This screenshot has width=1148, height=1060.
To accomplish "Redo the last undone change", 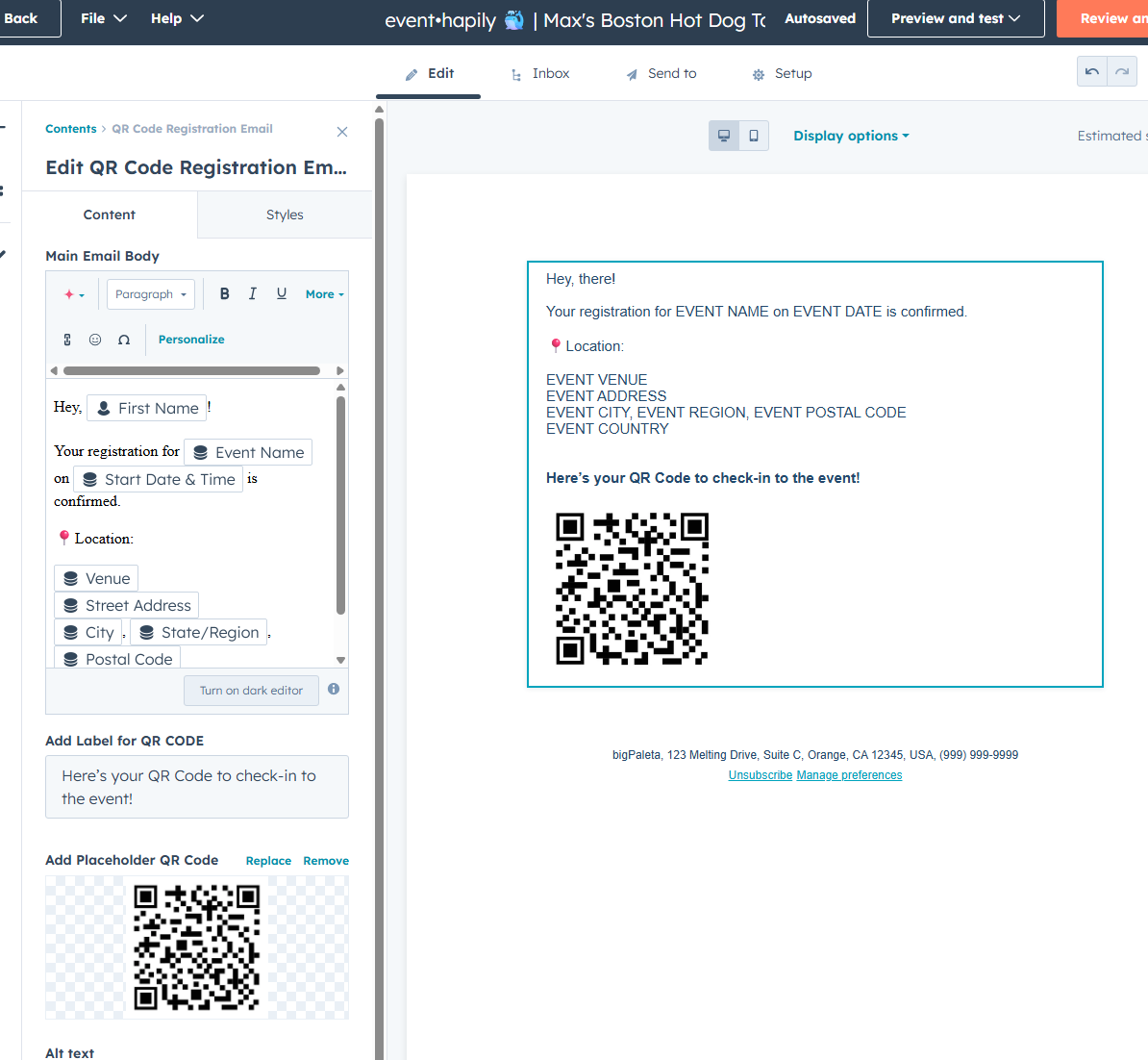I will (x=1122, y=72).
